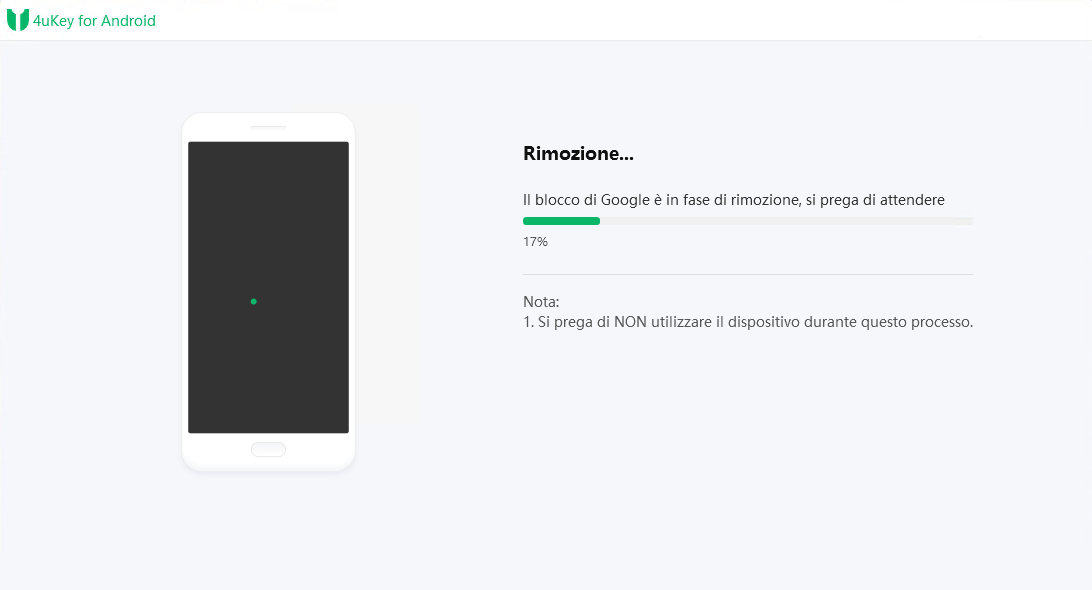Screen dimensions: 1092x590
Task: Select the 4uKey ribbon emblem in the header
Action: point(17,19)
